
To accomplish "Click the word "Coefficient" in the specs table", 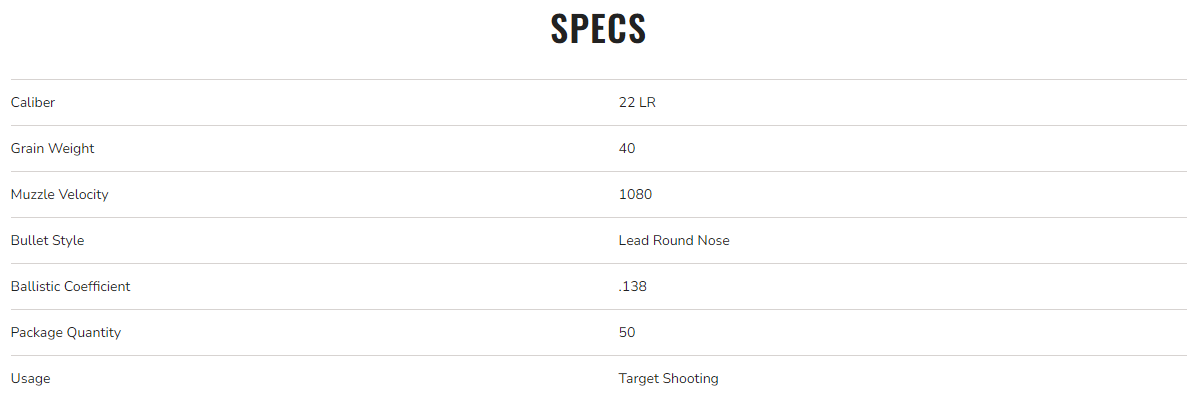I will coord(97,286).
